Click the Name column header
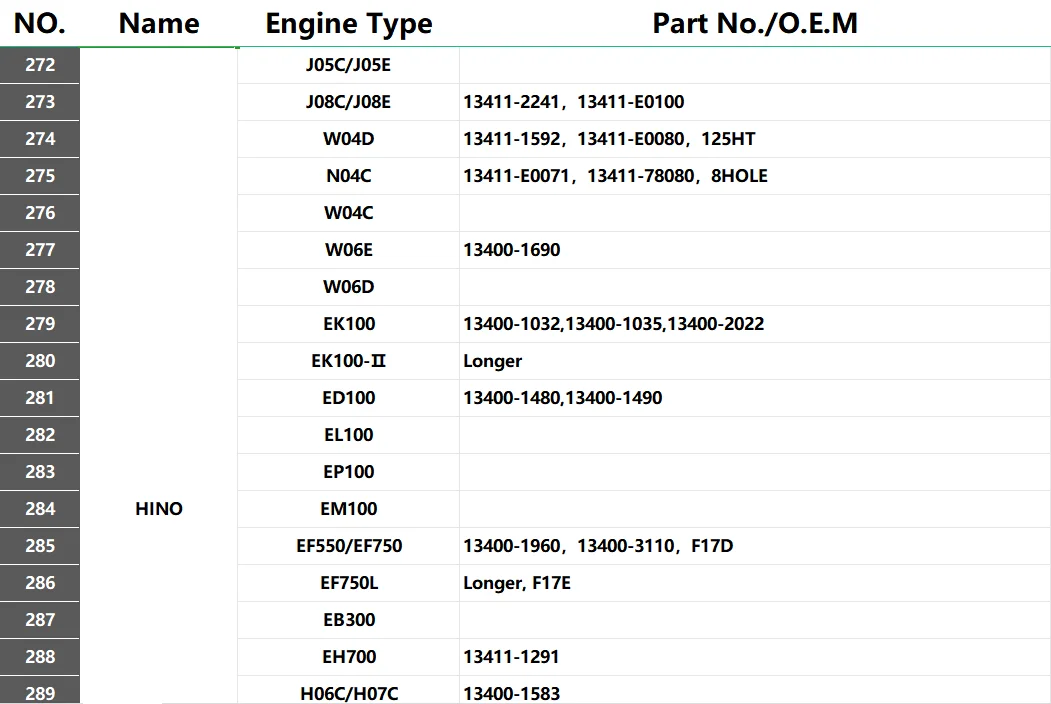Image resolution: width=1051 pixels, height=704 pixels. [159, 23]
